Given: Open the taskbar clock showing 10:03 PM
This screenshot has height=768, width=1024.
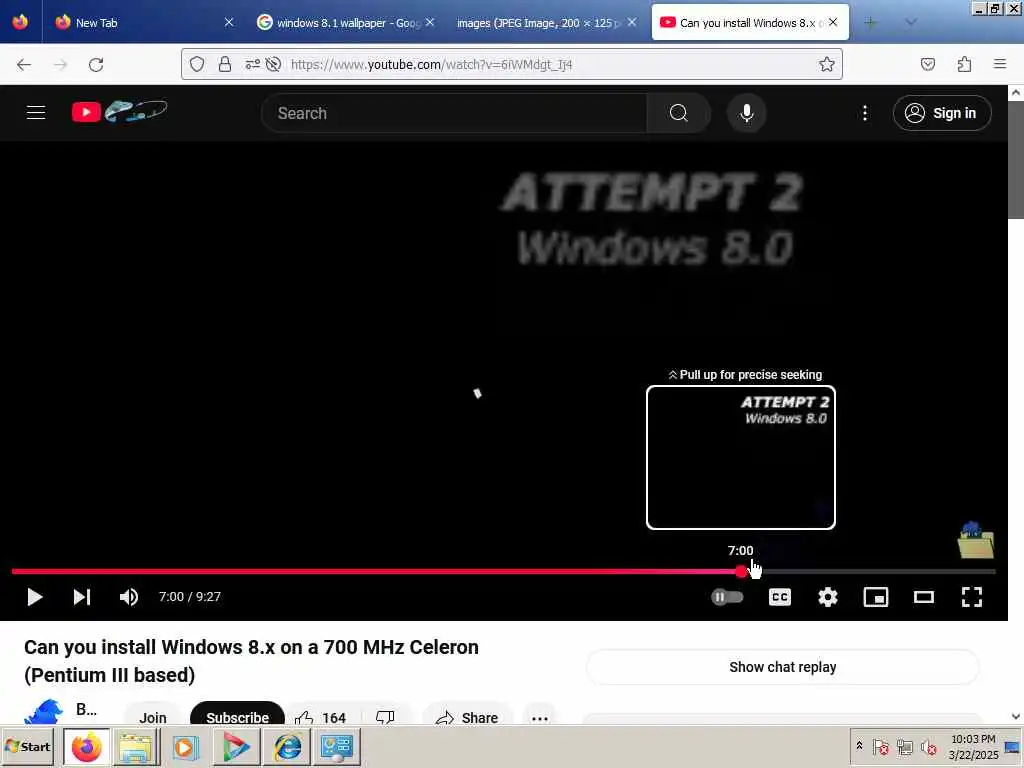Looking at the screenshot, I should pos(973,746).
